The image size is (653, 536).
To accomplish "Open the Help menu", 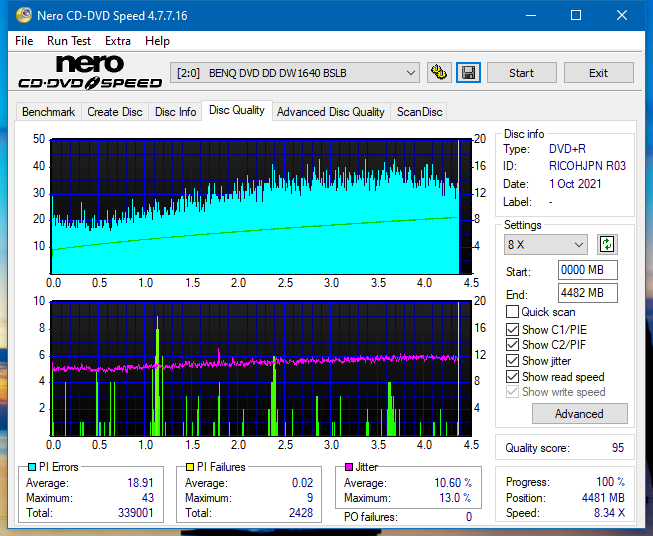I will tap(157, 41).
